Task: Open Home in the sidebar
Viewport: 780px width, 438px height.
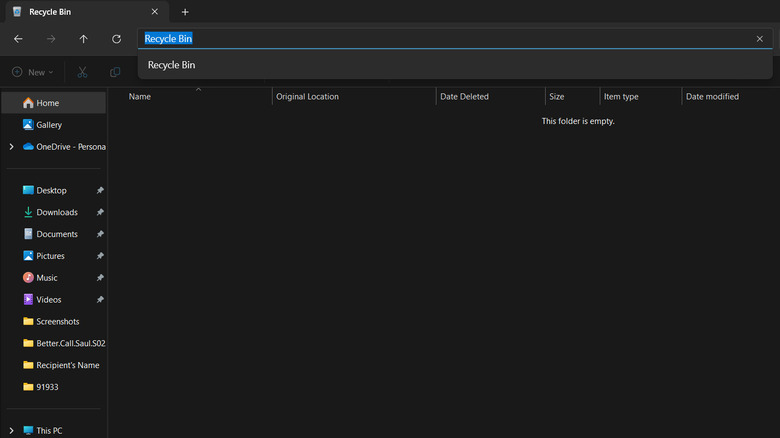Action: click(47, 103)
